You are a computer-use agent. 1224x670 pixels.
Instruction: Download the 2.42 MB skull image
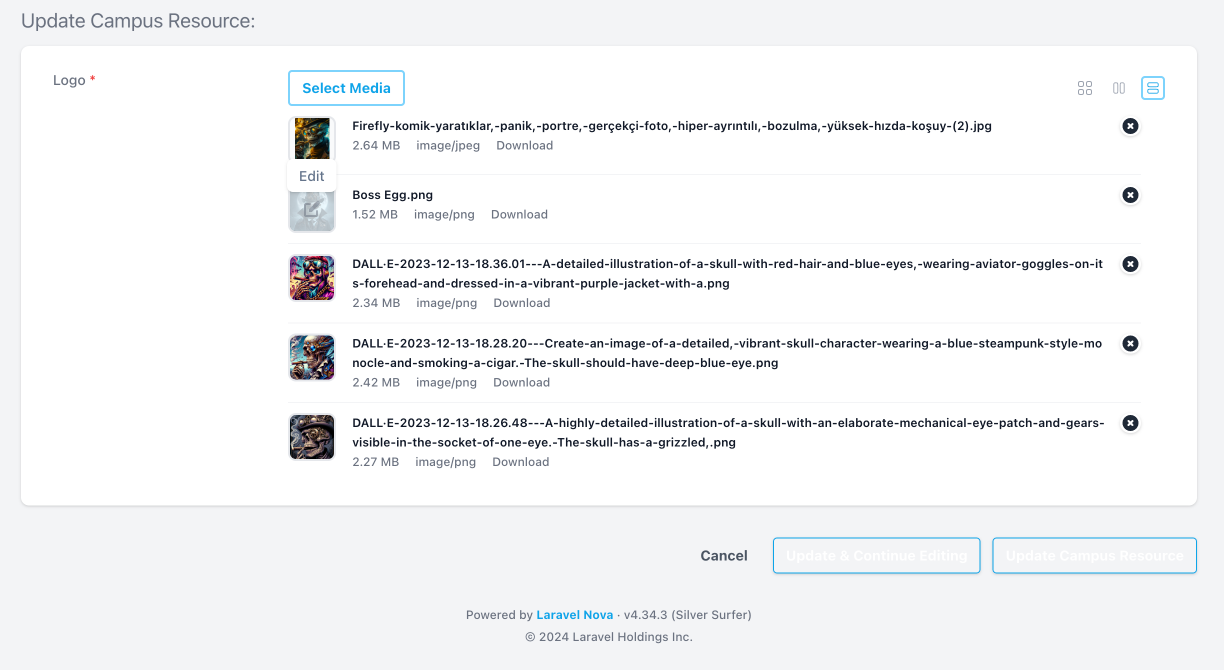click(x=521, y=383)
